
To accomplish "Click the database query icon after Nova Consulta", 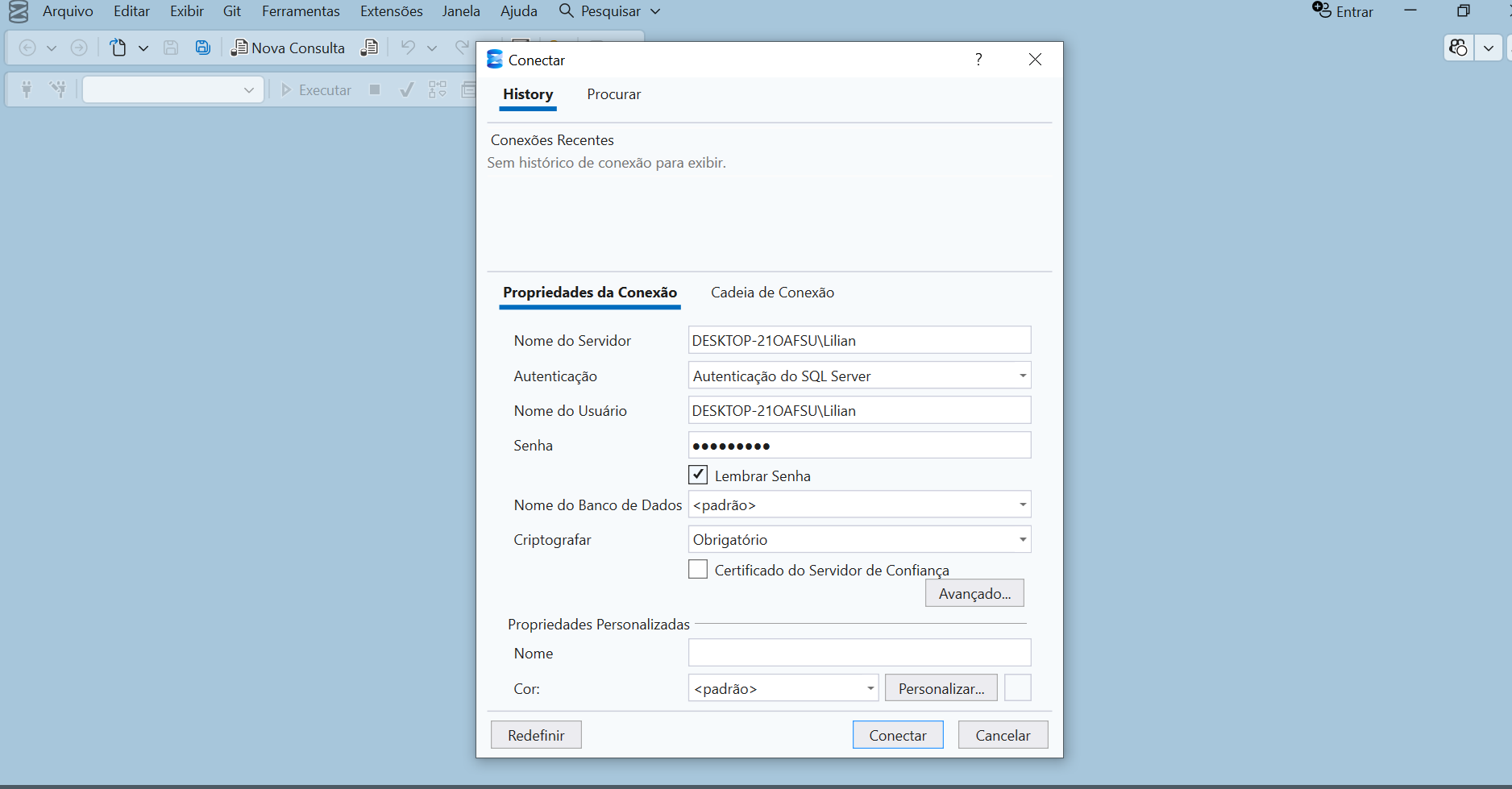I will [369, 48].
